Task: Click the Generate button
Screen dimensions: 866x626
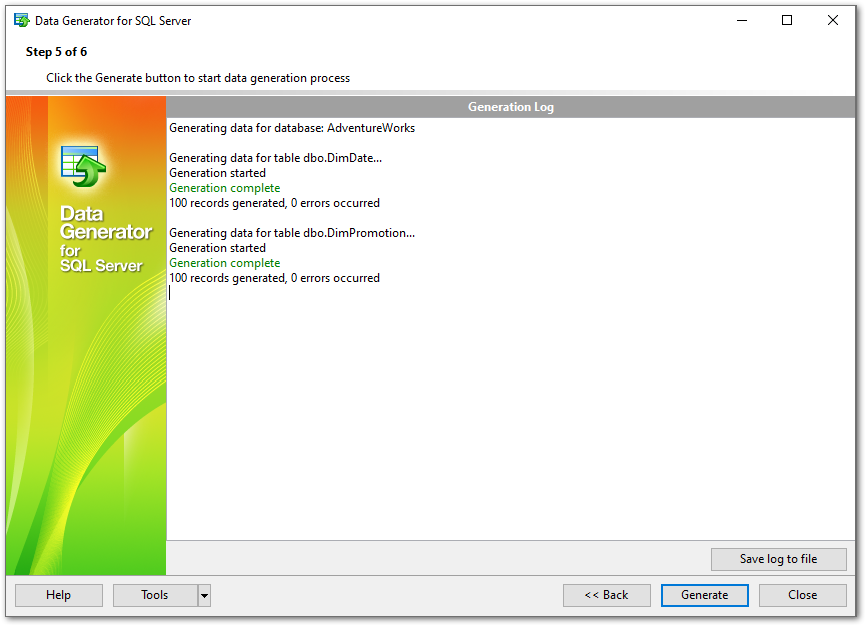Action: (x=704, y=595)
